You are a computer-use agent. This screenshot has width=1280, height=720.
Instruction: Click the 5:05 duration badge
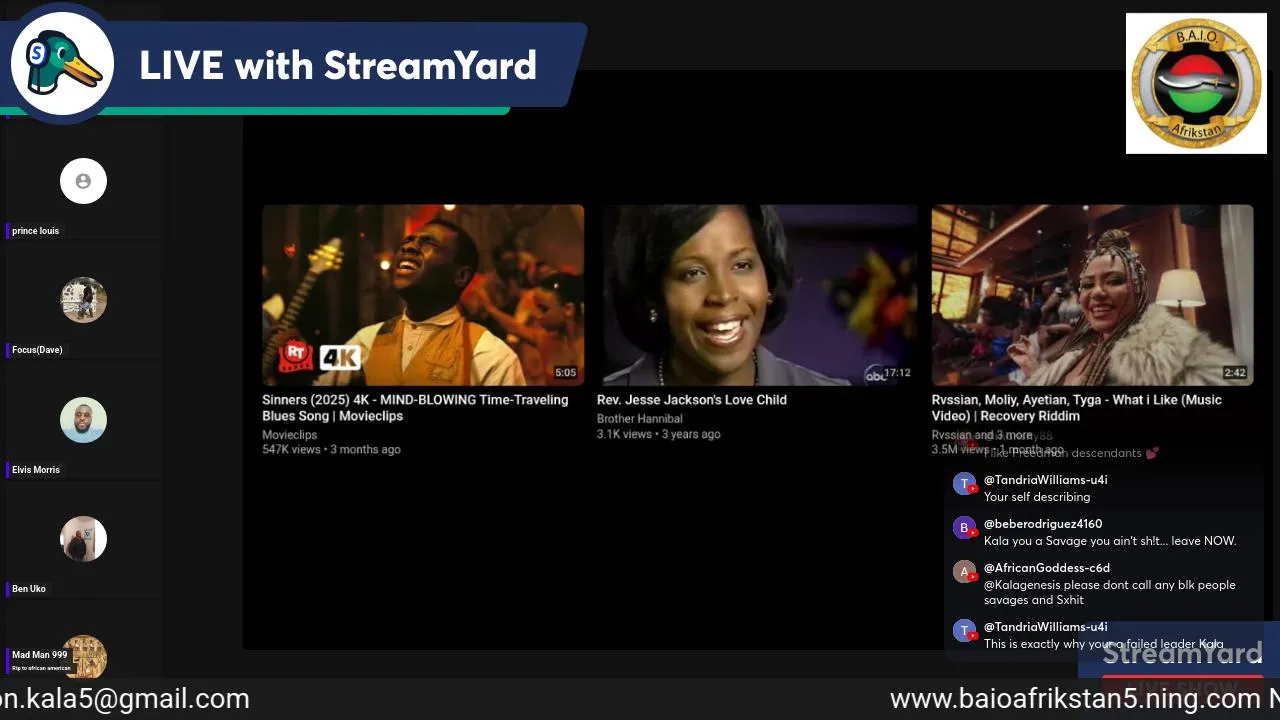(566, 373)
